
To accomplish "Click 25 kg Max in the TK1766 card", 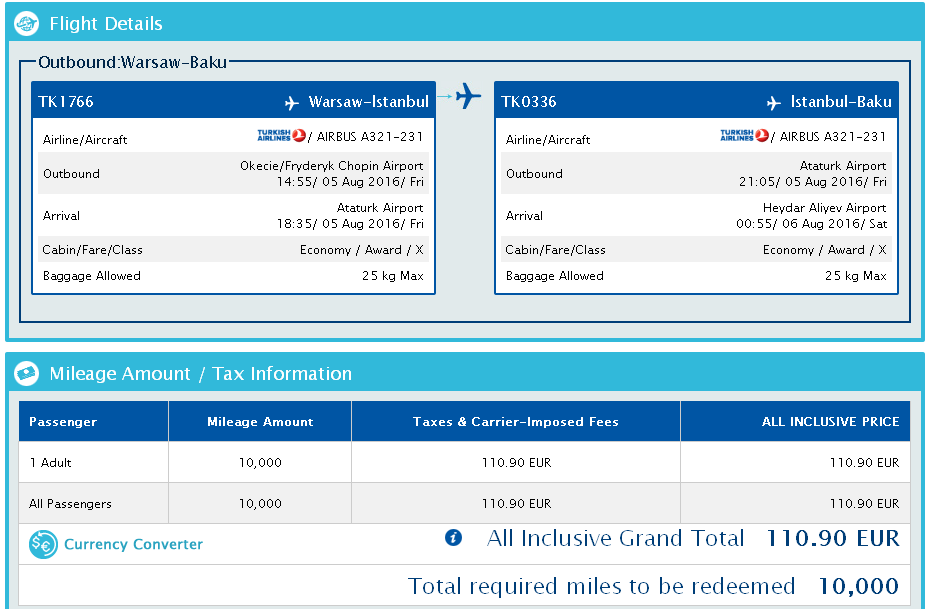I will tap(393, 276).
